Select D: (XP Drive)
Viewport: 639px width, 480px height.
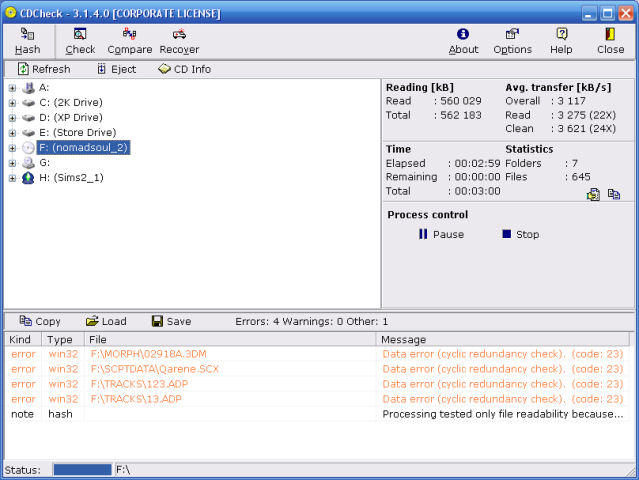[x=71, y=118]
